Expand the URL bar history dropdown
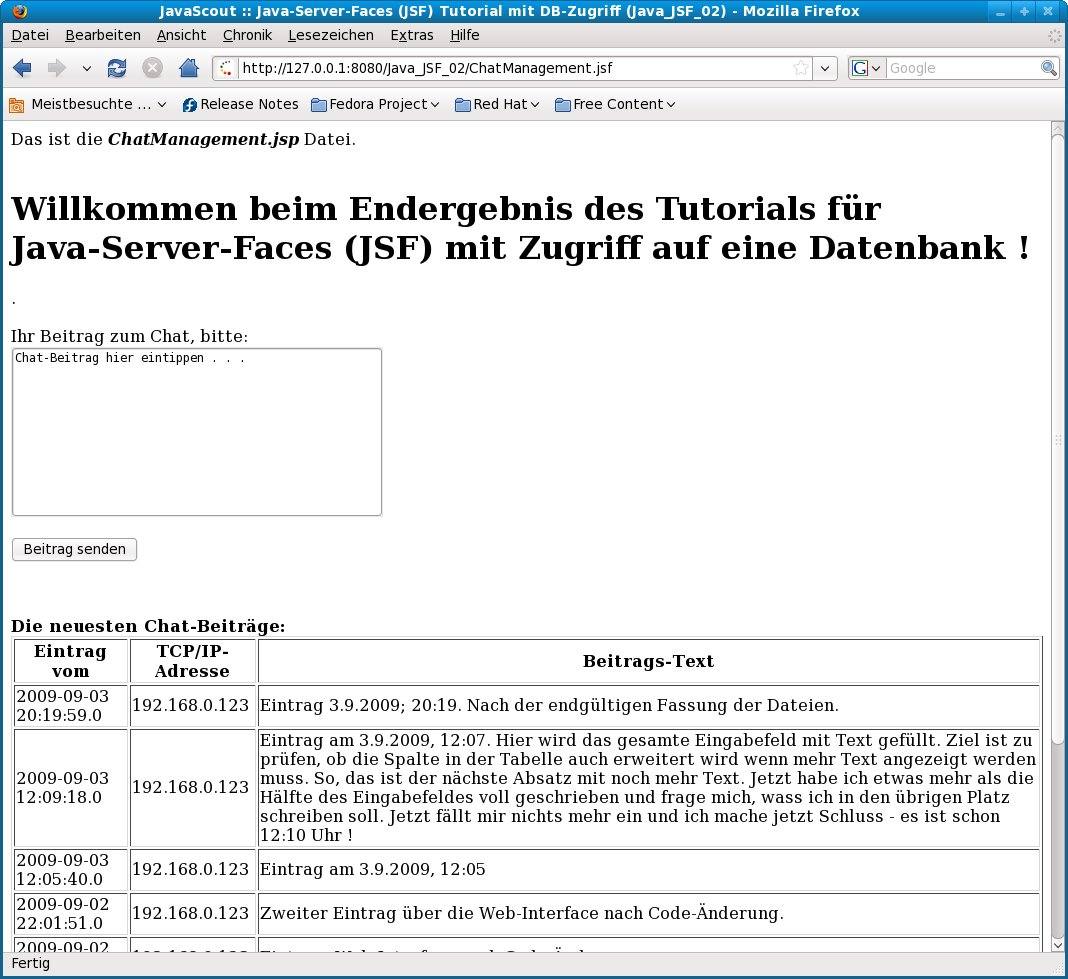This screenshot has width=1068, height=979. point(825,68)
